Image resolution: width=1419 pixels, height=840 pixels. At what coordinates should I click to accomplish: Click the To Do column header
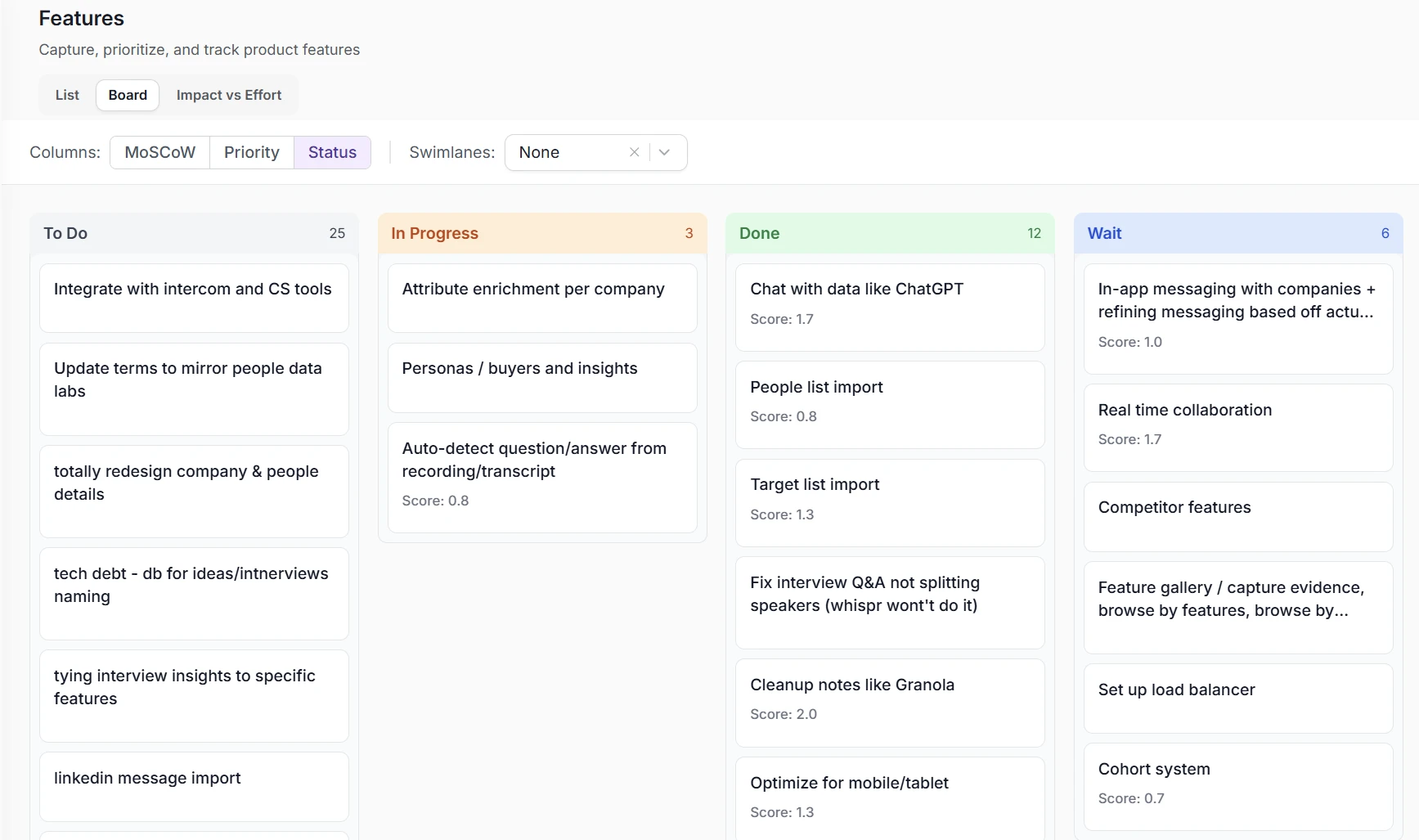point(194,233)
